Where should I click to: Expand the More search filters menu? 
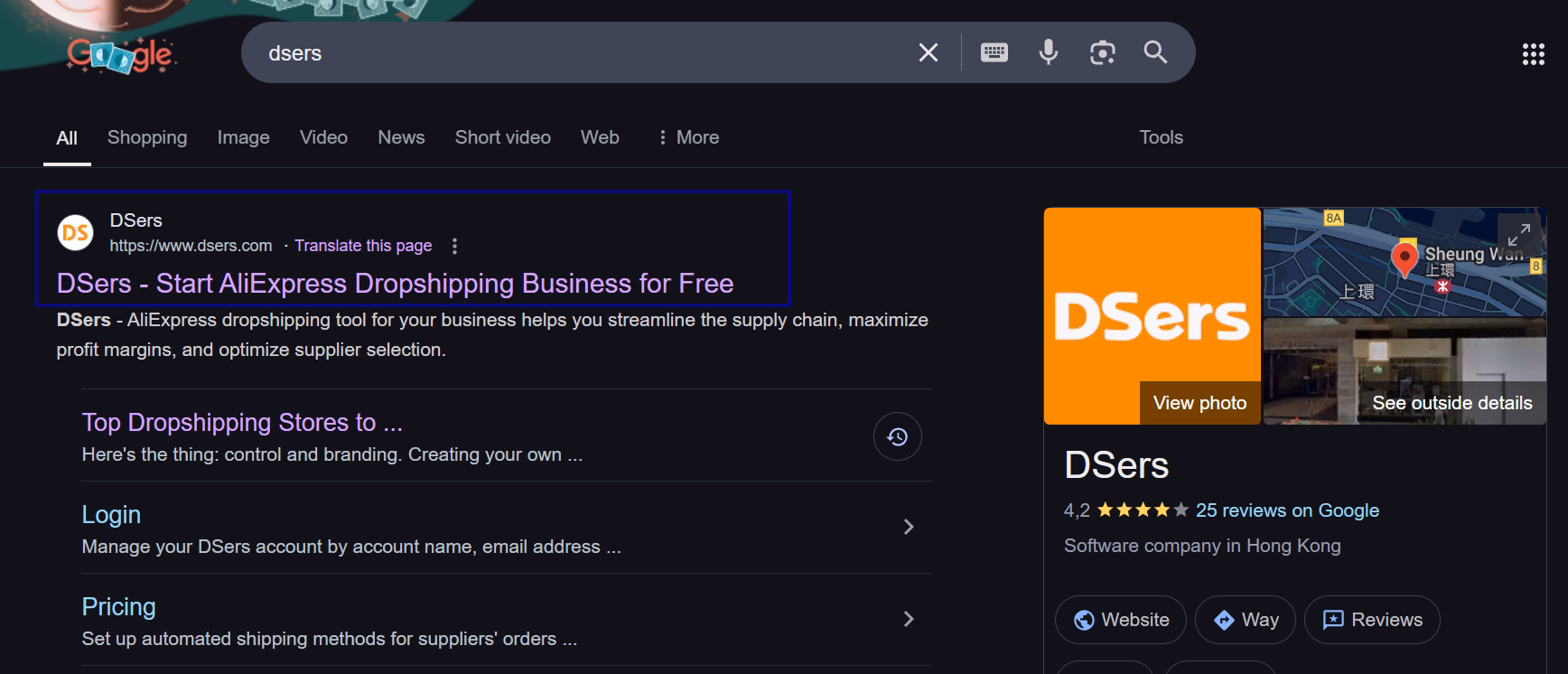tap(688, 137)
